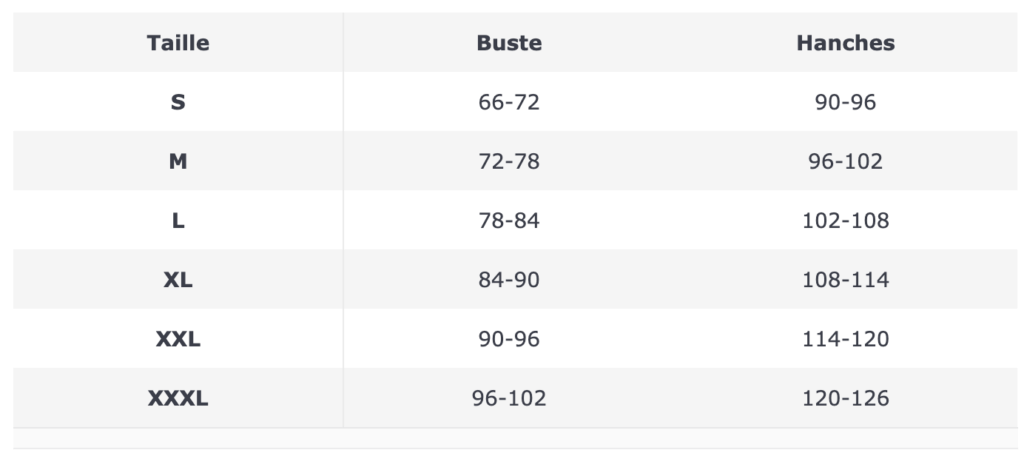Select the M size label
The width and height of the screenshot is (1024, 450).
(178, 161)
